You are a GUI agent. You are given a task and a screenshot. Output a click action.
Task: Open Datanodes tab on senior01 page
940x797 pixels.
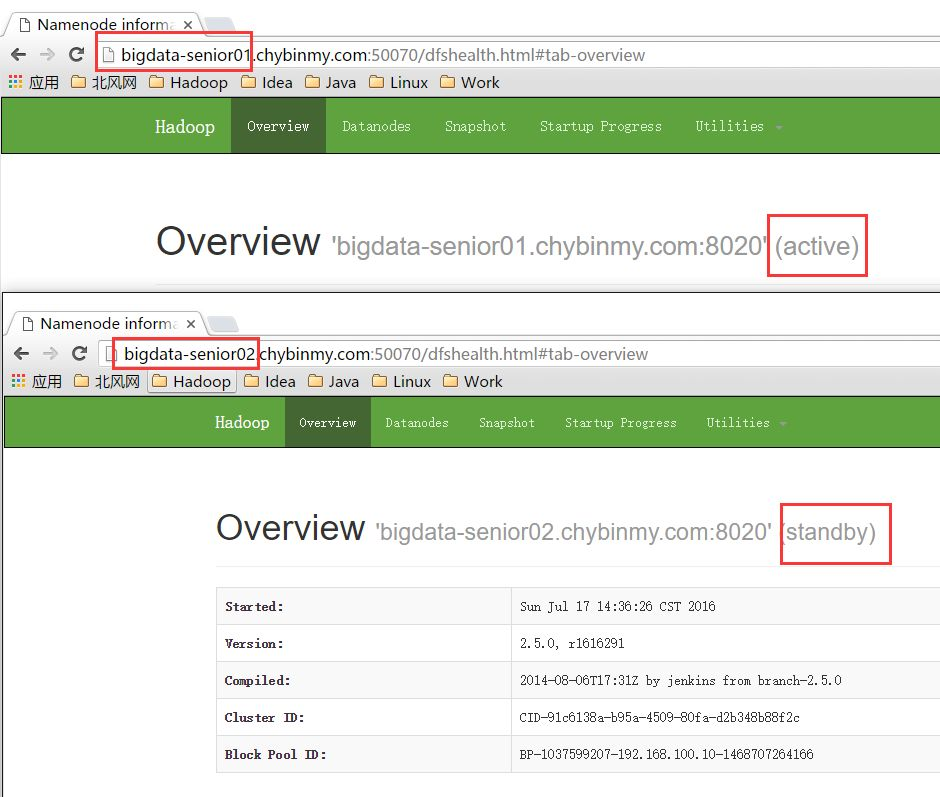pos(376,126)
